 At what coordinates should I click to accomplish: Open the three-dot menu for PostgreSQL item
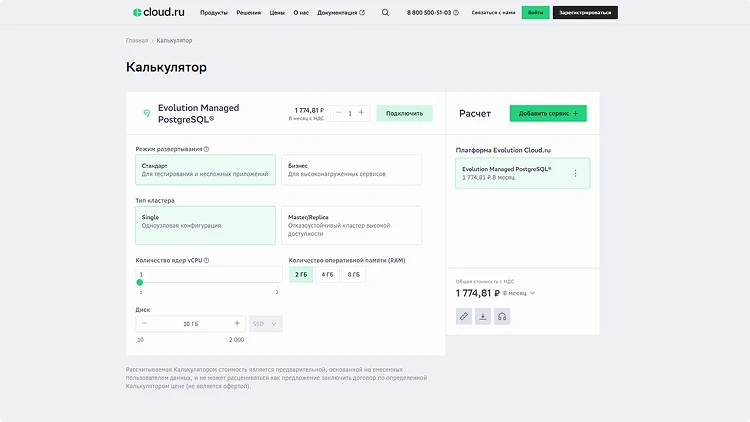pyautogui.click(x=575, y=173)
